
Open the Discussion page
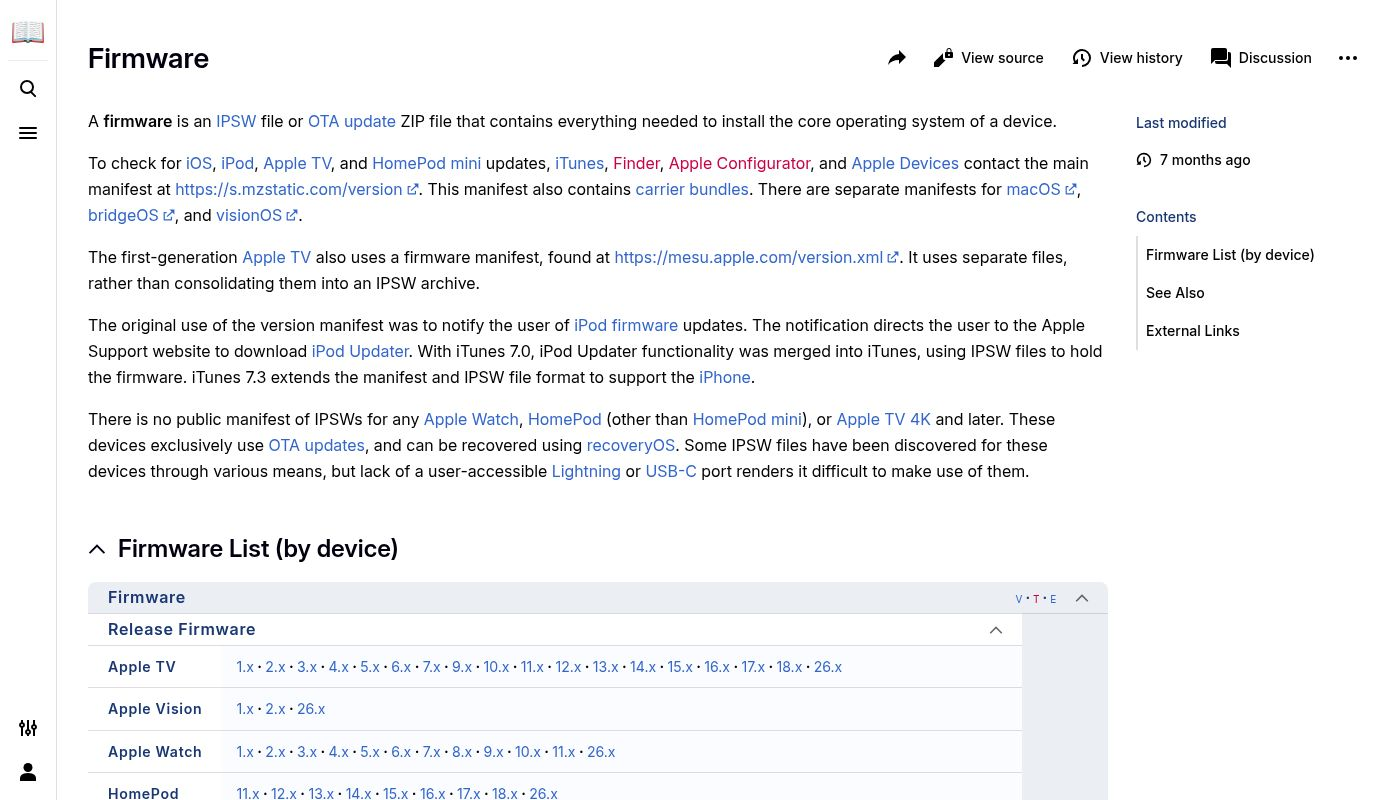point(1261,58)
